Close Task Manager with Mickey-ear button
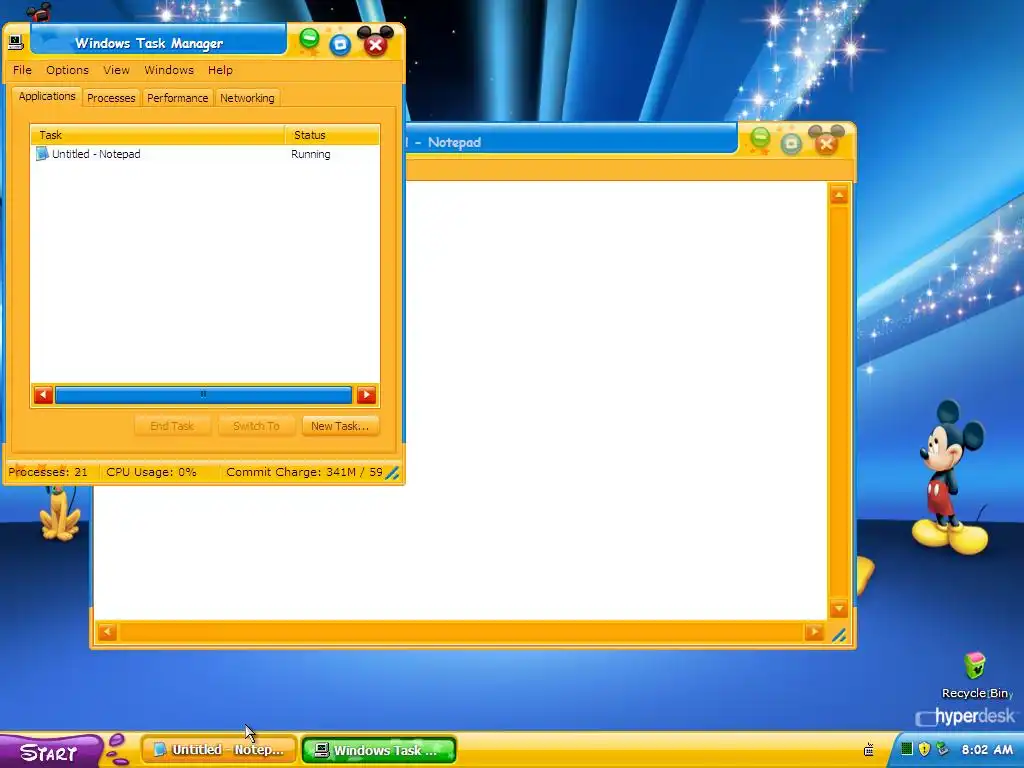The height and width of the screenshot is (768, 1024). tap(376, 42)
